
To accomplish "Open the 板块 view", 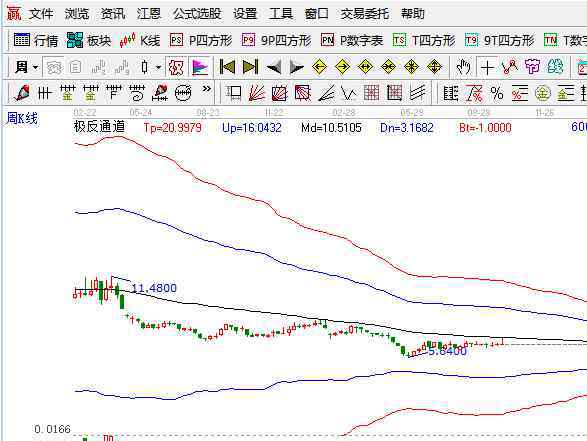I will coord(89,40).
